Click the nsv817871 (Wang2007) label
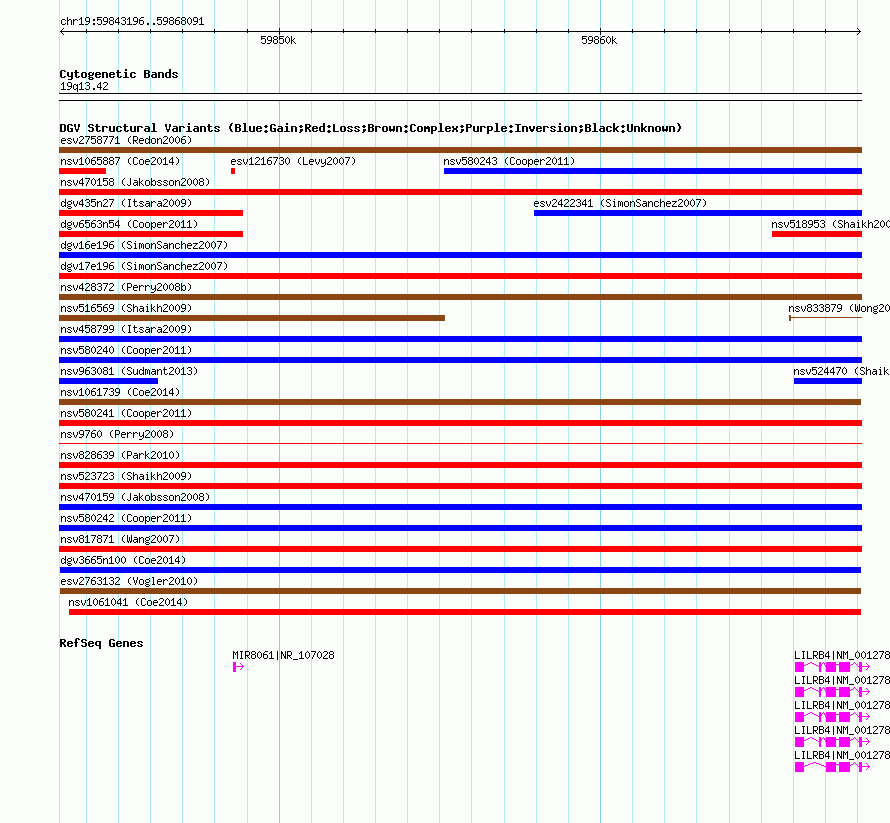 tap(120, 539)
